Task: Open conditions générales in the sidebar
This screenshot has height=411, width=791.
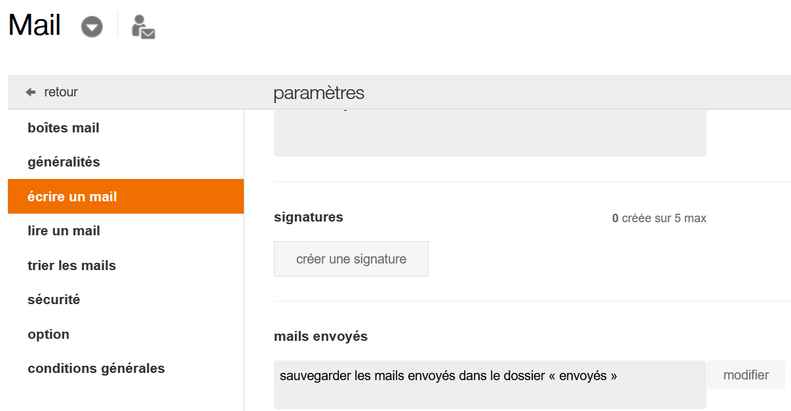Action: [x=96, y=369]
